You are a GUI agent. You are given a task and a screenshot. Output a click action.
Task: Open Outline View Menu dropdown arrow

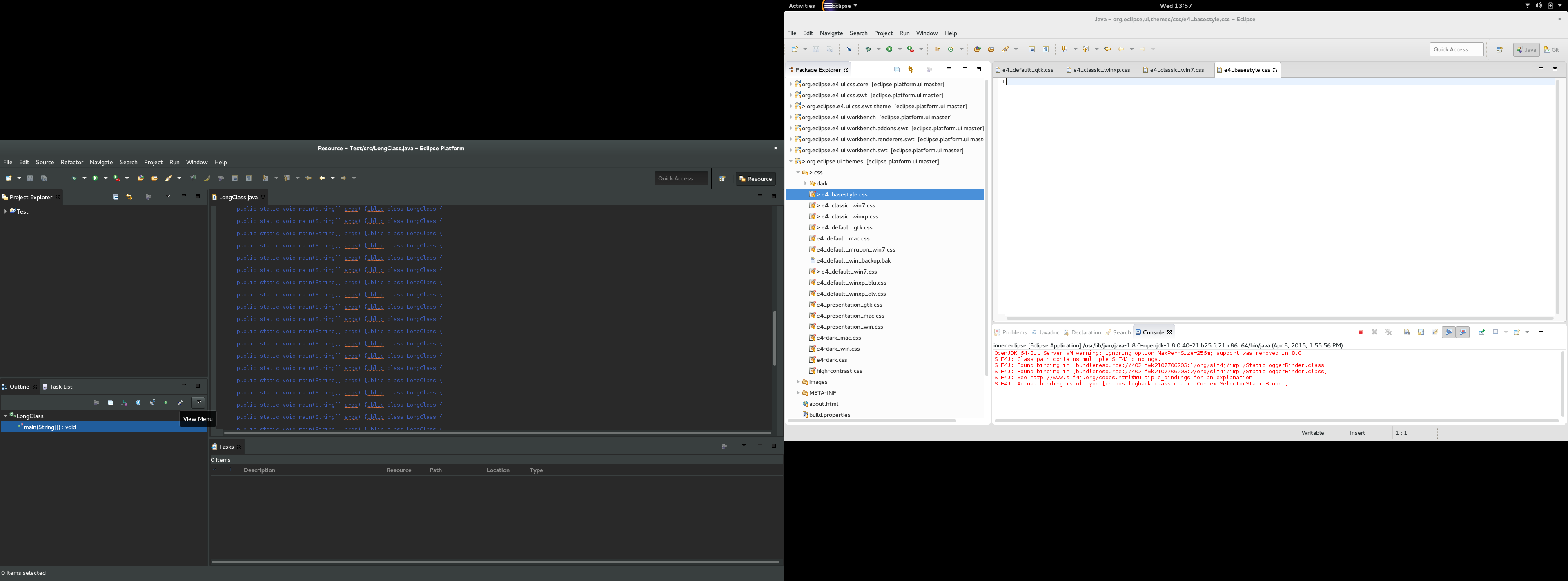(x=199, y=402)
